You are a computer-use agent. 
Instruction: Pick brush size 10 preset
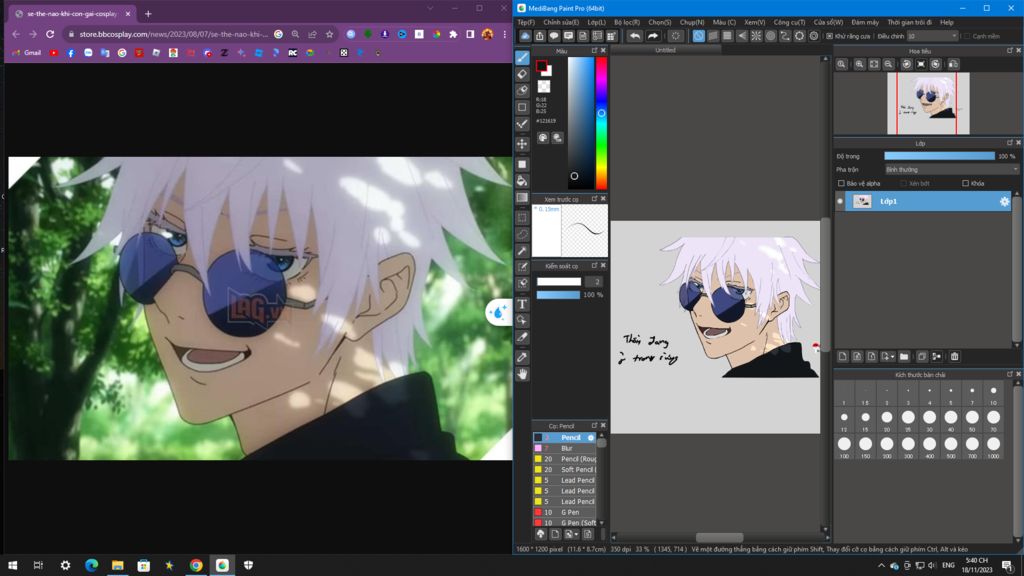pos(993,394)
